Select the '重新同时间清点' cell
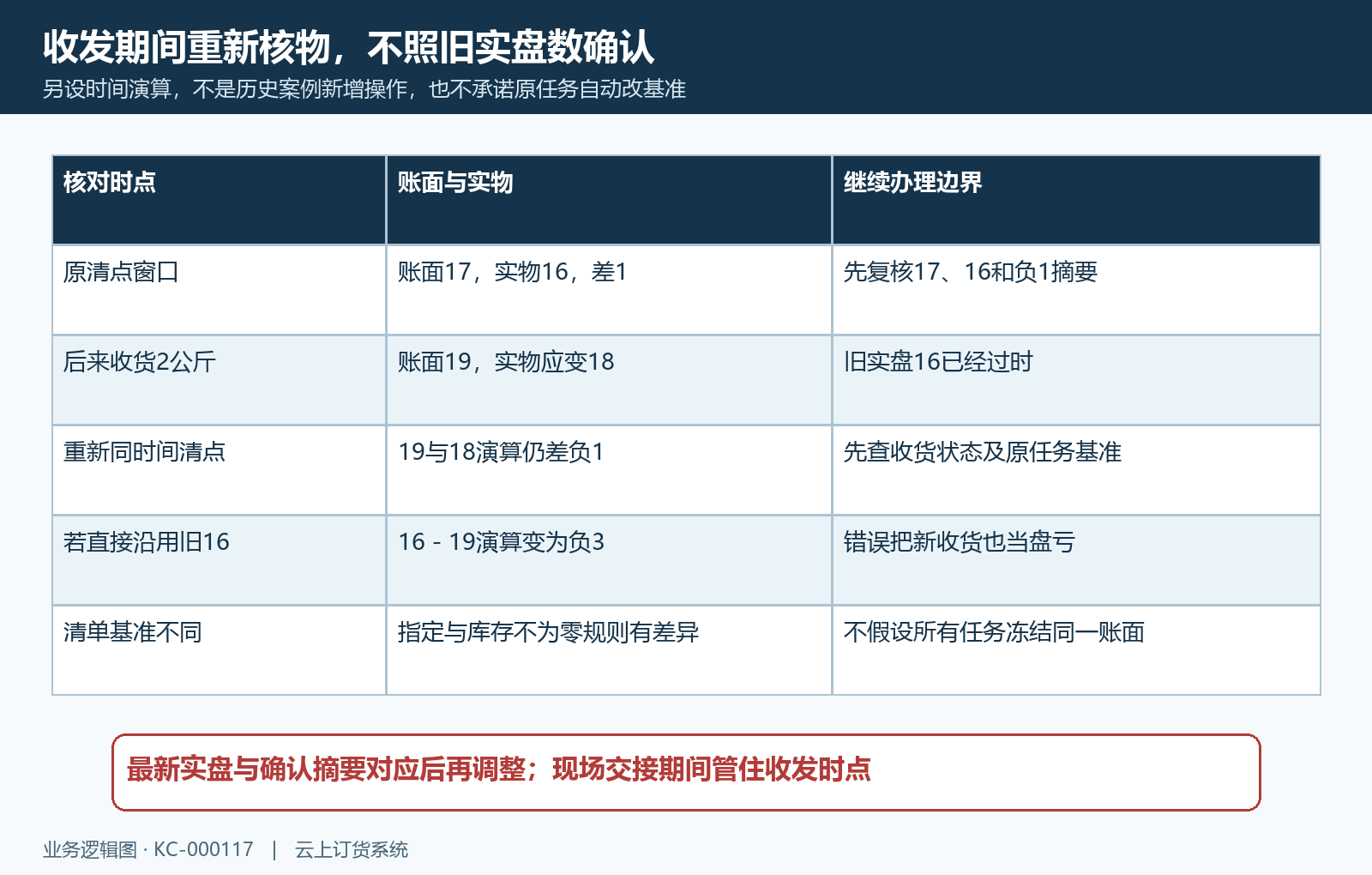1372x875 pixels. (220, 470)
